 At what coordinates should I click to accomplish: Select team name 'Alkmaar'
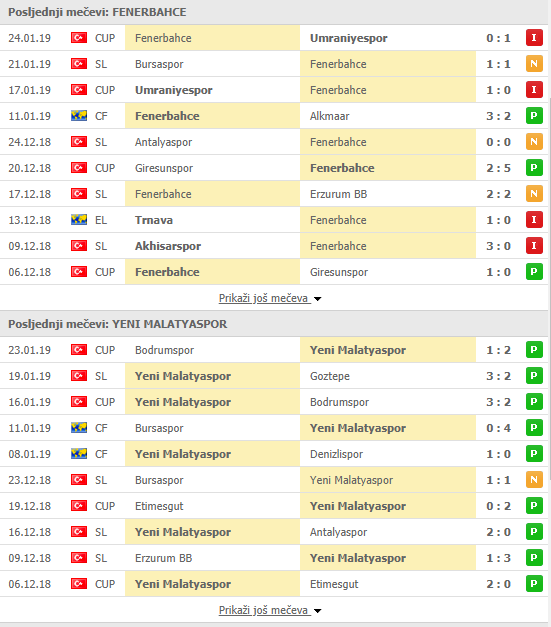[x=329, y=116]
